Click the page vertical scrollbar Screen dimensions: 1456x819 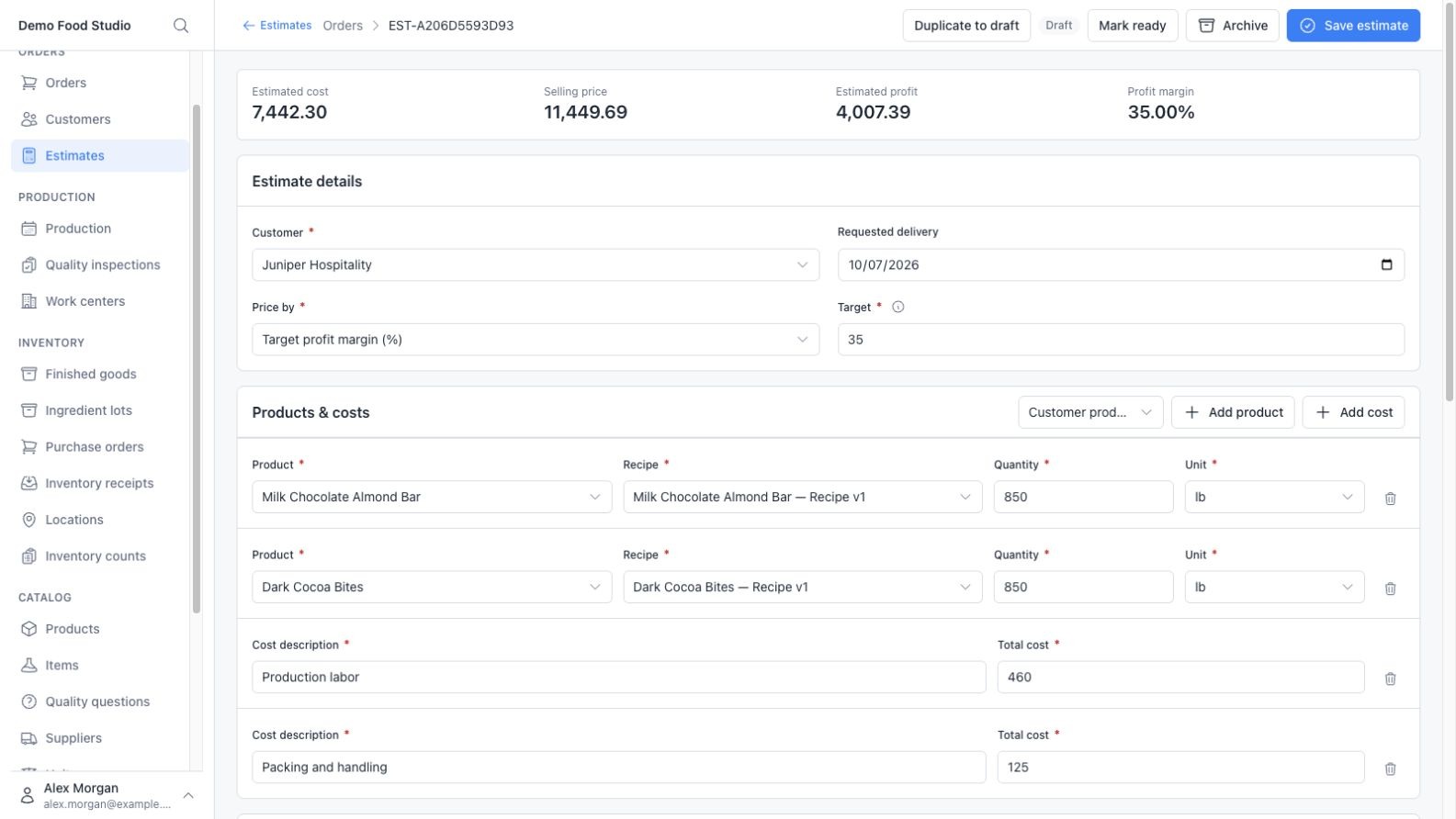coord(1450,202)
